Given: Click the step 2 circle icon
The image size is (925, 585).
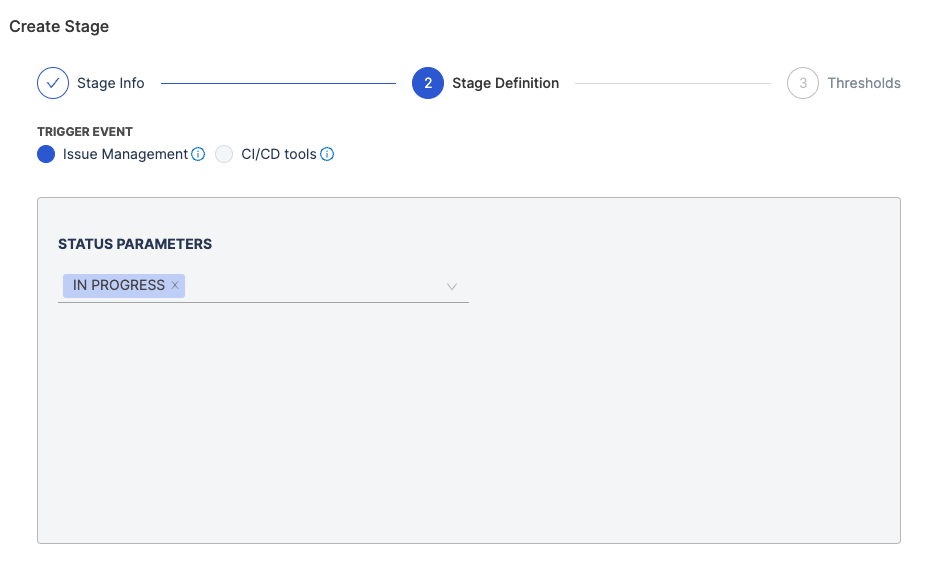Looking at the screenshot, I should pos(428,83).
